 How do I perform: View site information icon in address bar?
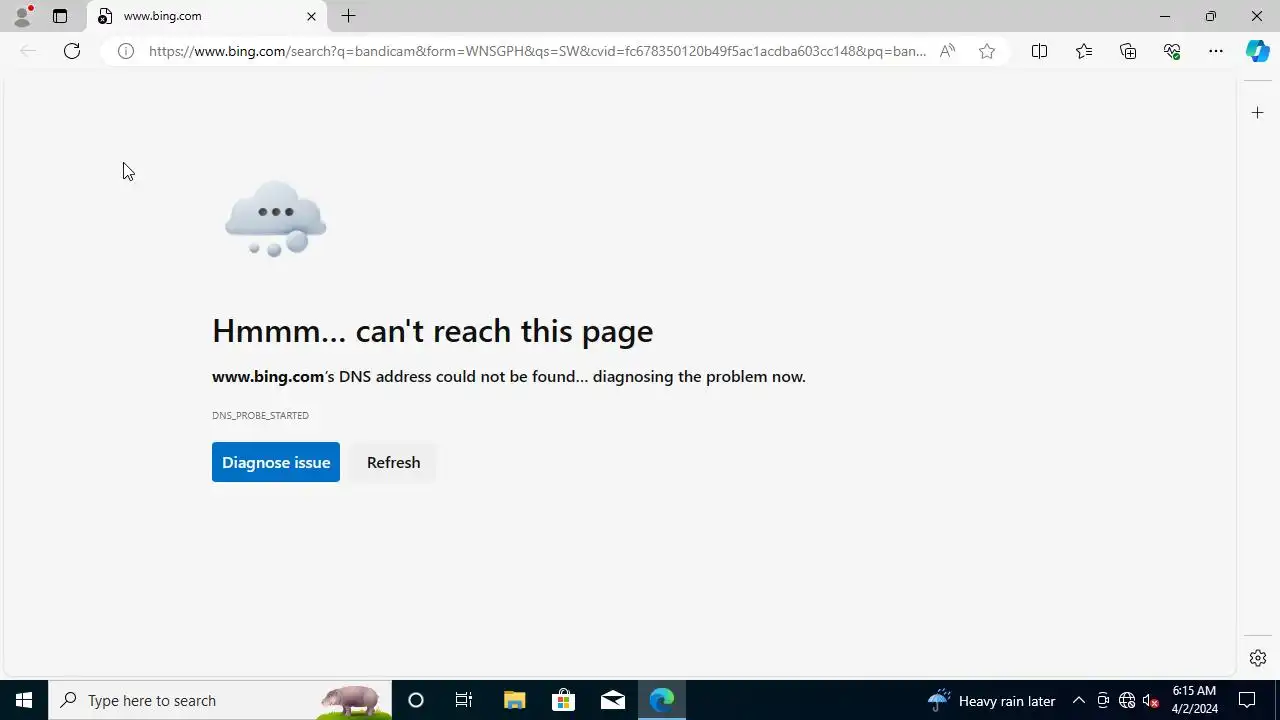[x=126, y=51]
